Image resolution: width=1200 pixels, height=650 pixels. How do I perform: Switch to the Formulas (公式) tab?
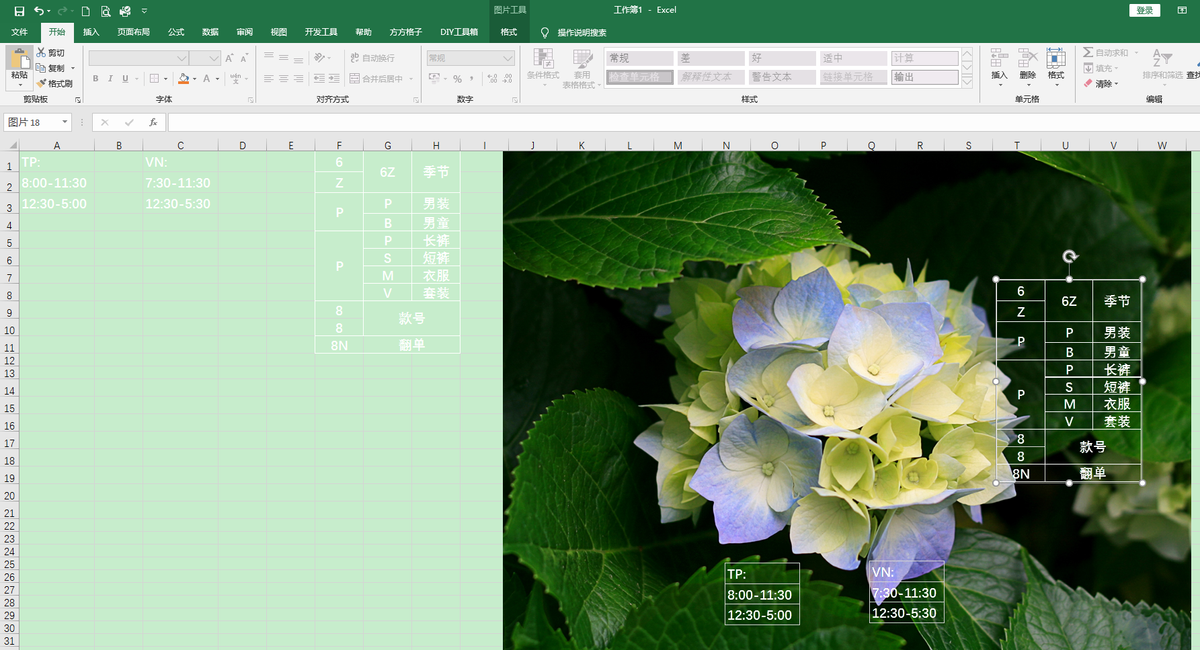[176, 32]
